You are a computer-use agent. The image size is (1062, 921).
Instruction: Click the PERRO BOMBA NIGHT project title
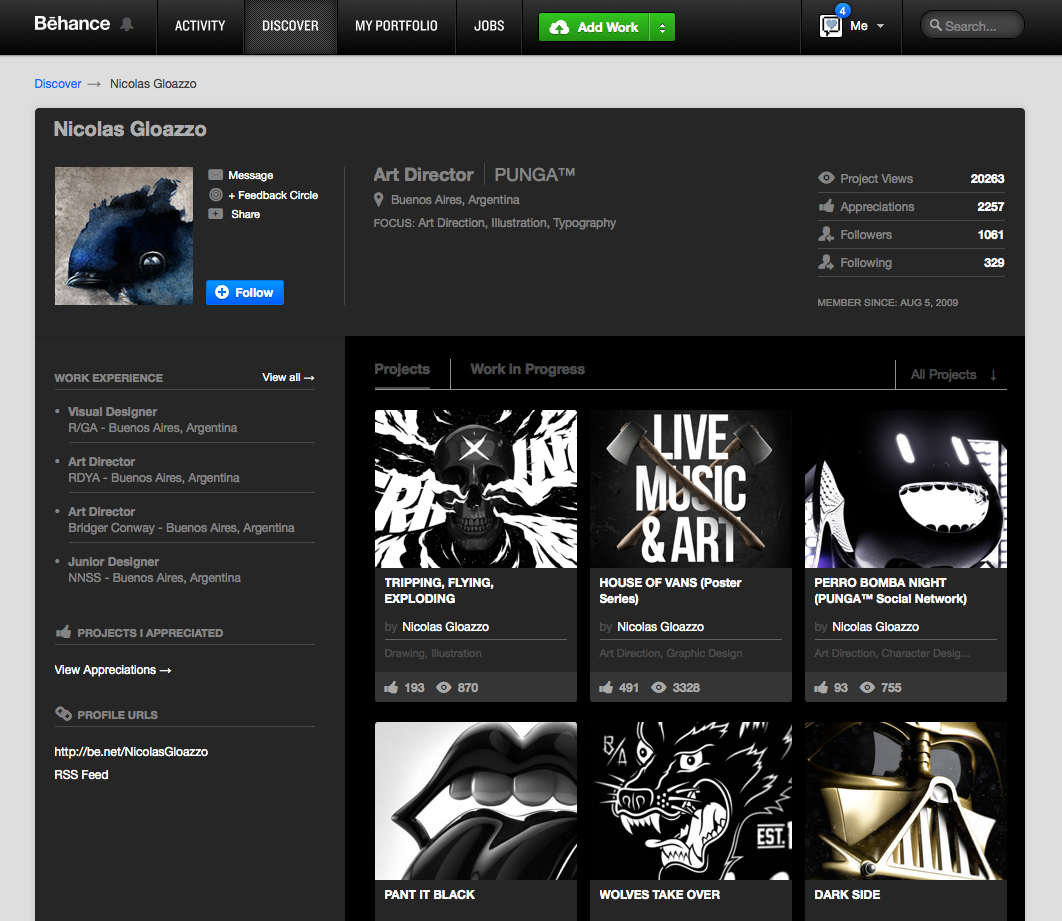point(891,591)
